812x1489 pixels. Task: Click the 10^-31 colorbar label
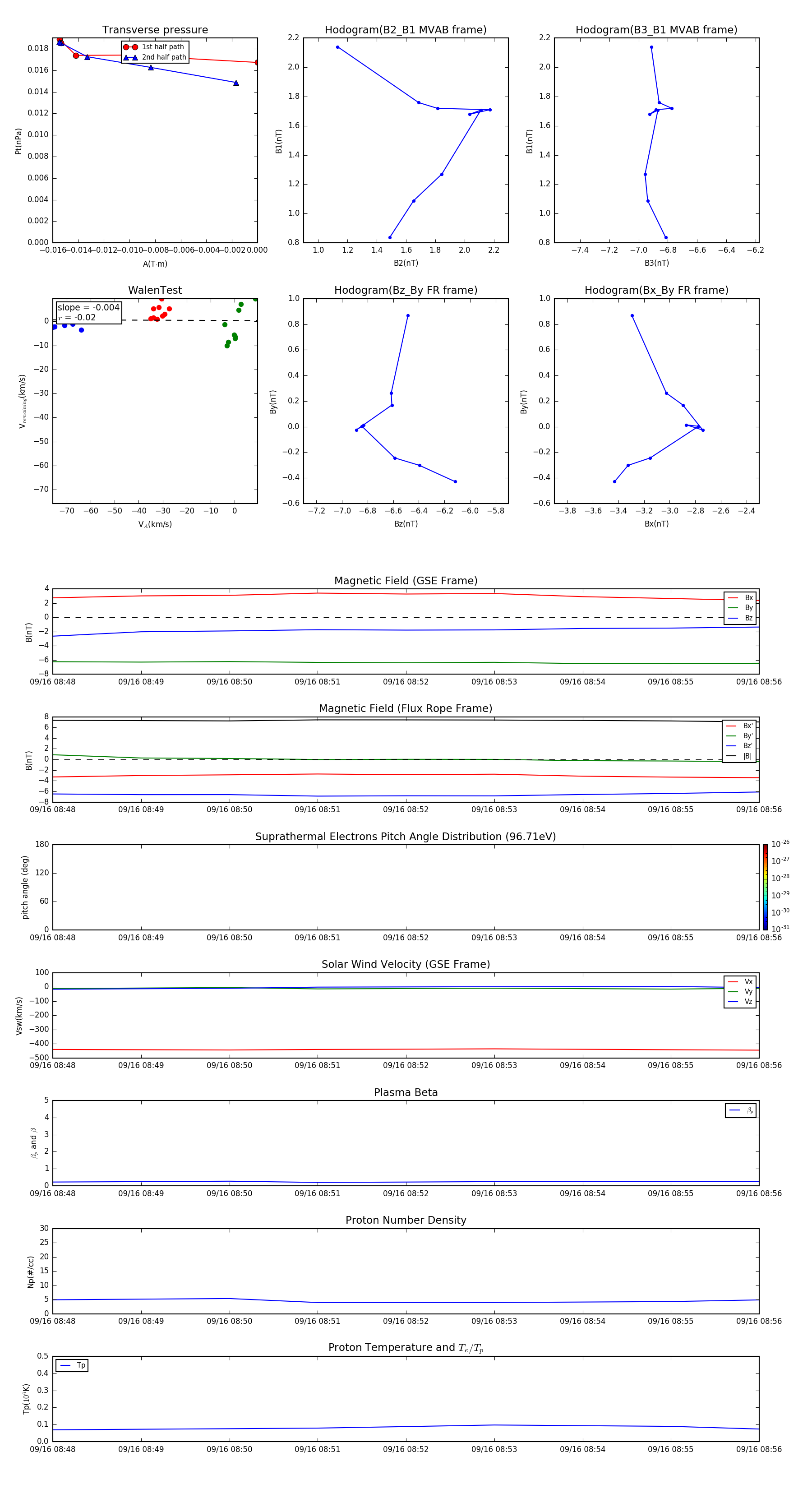(x=781, y=929)
